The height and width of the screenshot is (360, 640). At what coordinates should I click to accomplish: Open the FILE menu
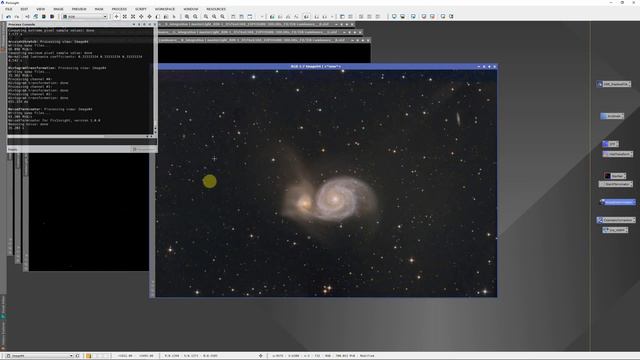click(8, 9)
